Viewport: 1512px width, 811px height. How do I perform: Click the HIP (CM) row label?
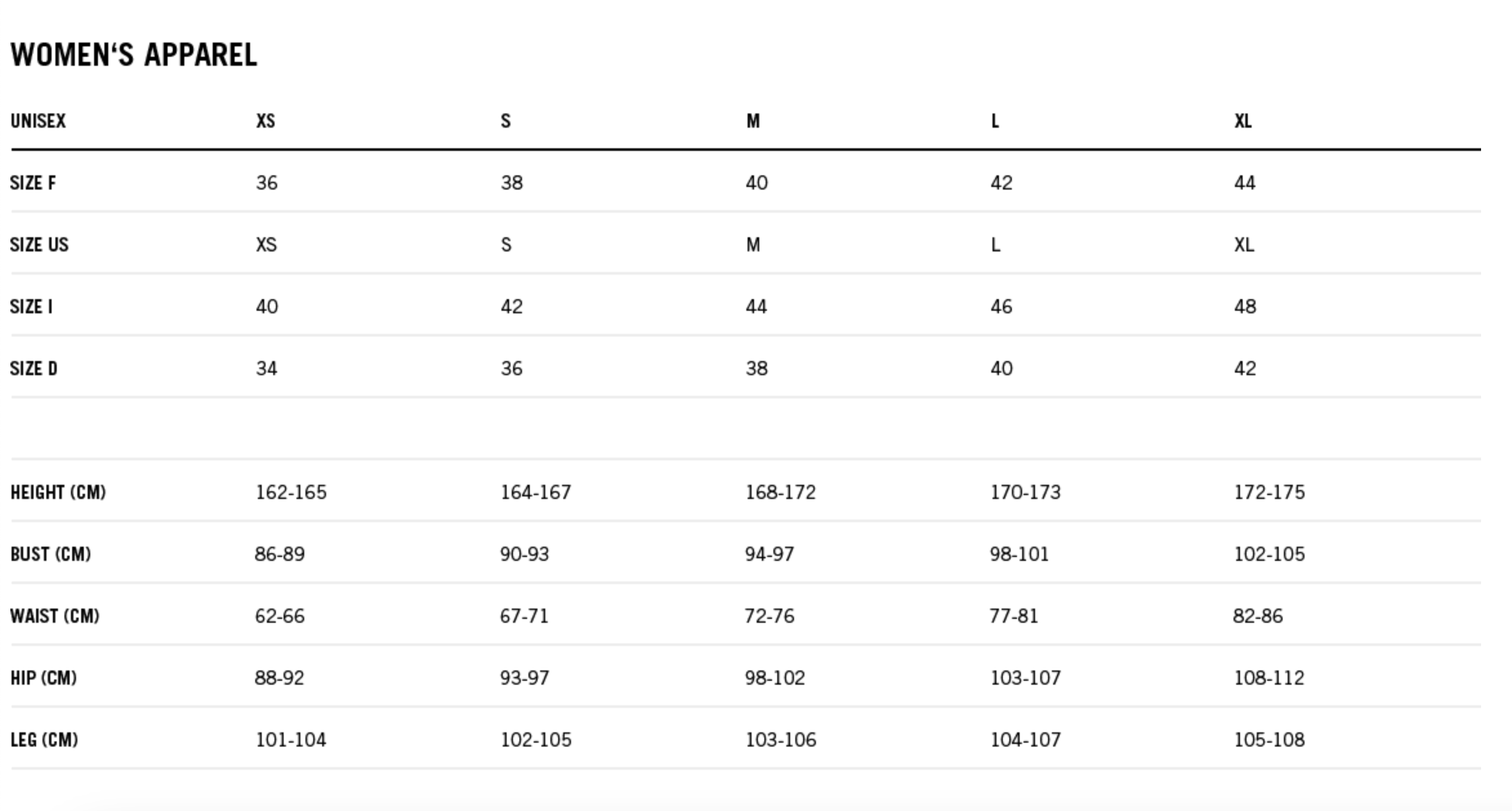(43, 678)
